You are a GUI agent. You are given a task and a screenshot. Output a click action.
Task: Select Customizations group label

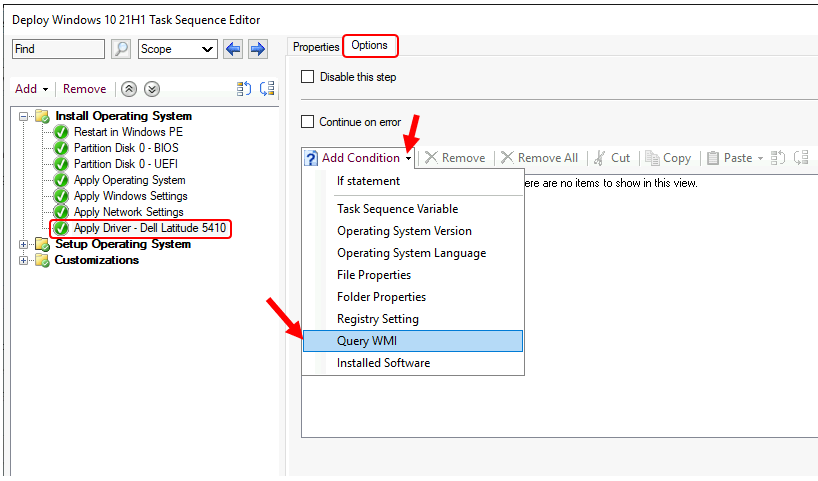tap(97, 260)
